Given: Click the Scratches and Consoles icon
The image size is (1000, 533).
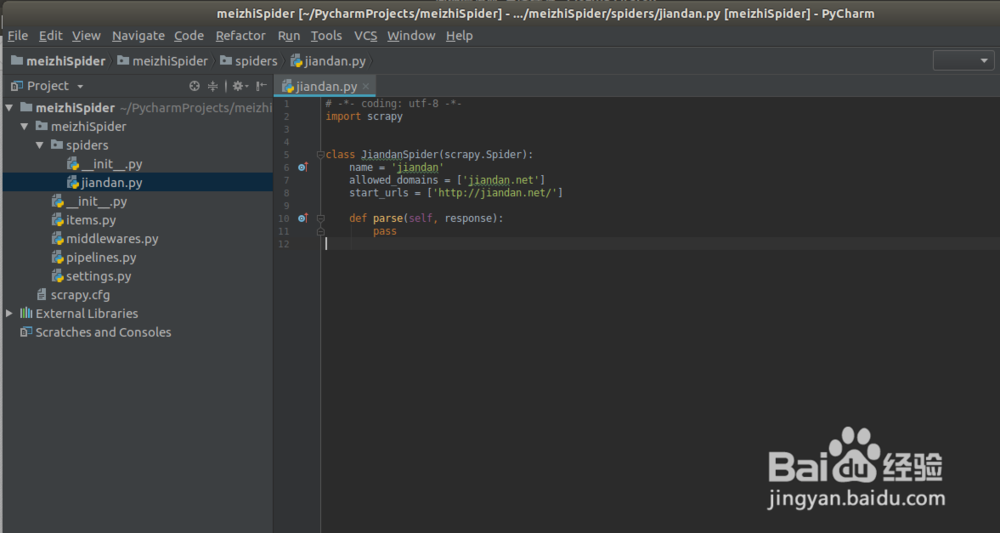Looking at the screenshot, I should pyautogui.click(x=26, y=332).
